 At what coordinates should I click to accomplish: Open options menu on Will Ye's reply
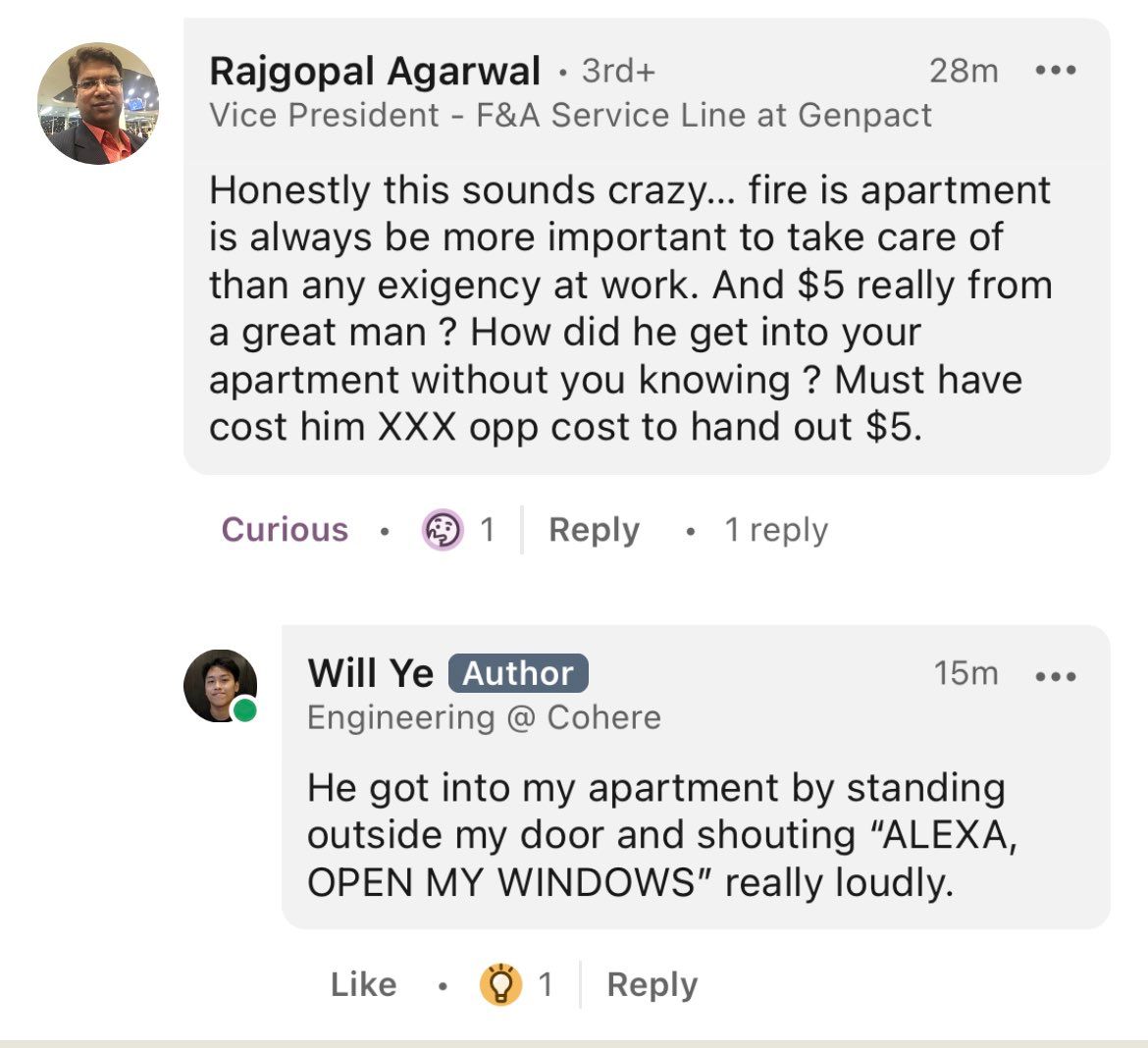[x=1056, y=674]
